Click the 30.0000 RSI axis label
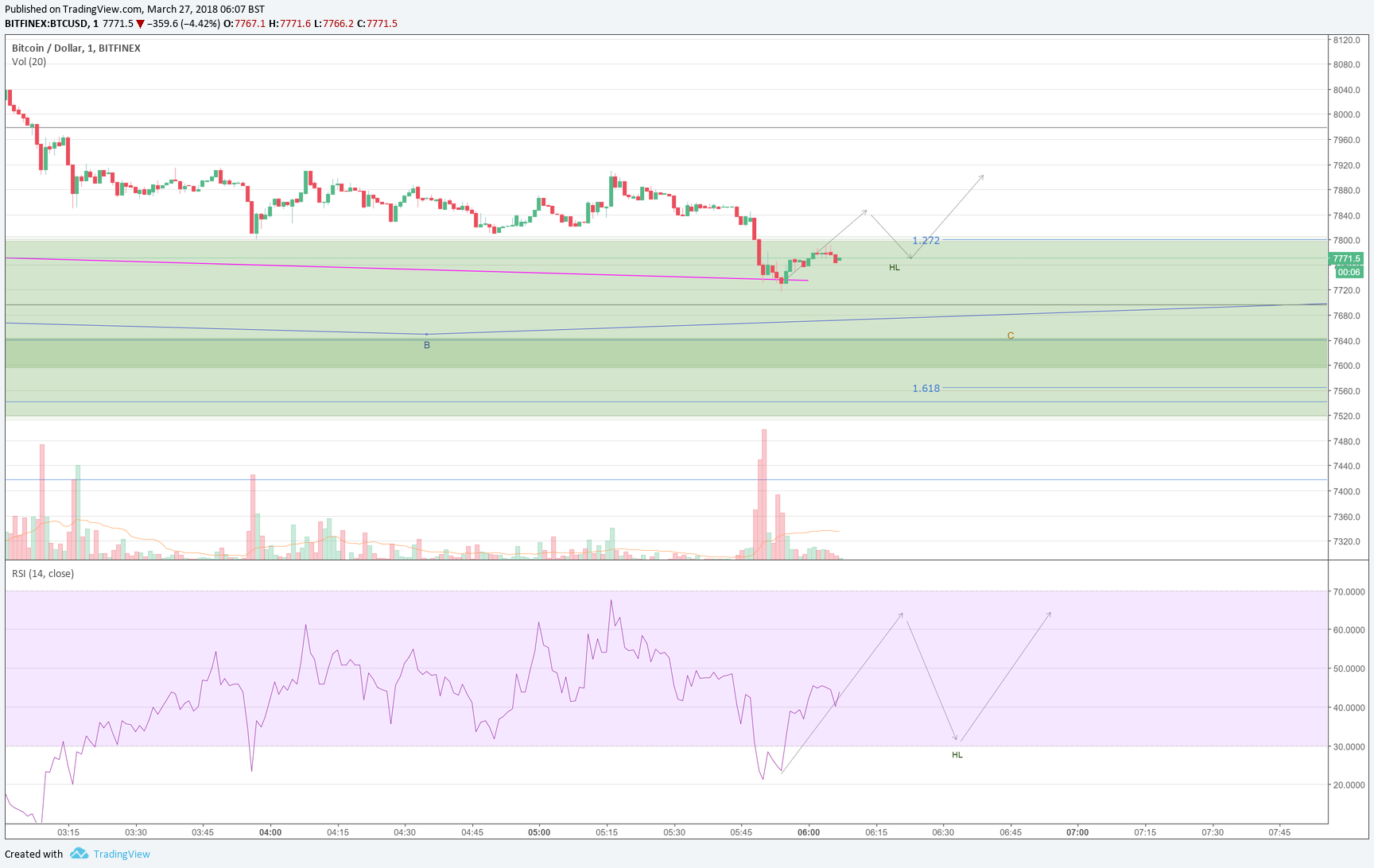The width and height of the screenshot is (1374, 868). (1349, 746)
